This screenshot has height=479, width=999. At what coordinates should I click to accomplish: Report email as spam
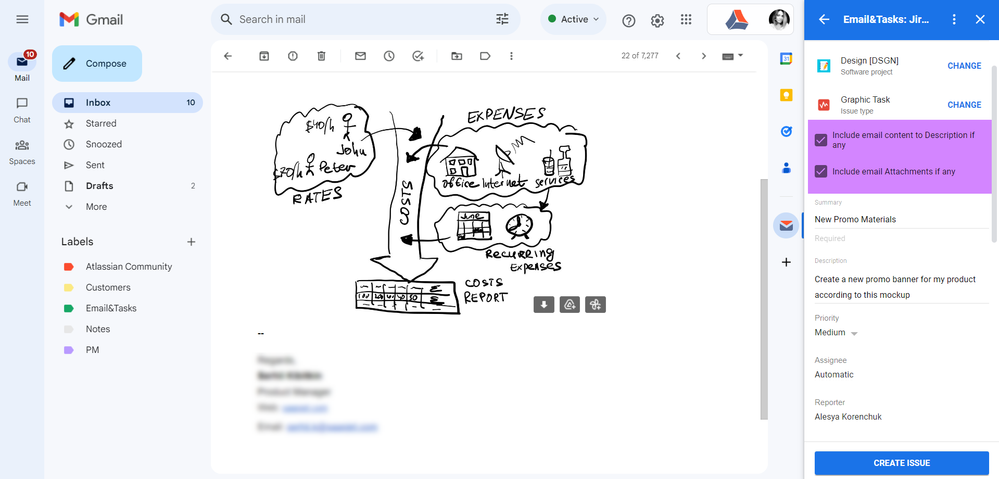[x=292, y=56]
